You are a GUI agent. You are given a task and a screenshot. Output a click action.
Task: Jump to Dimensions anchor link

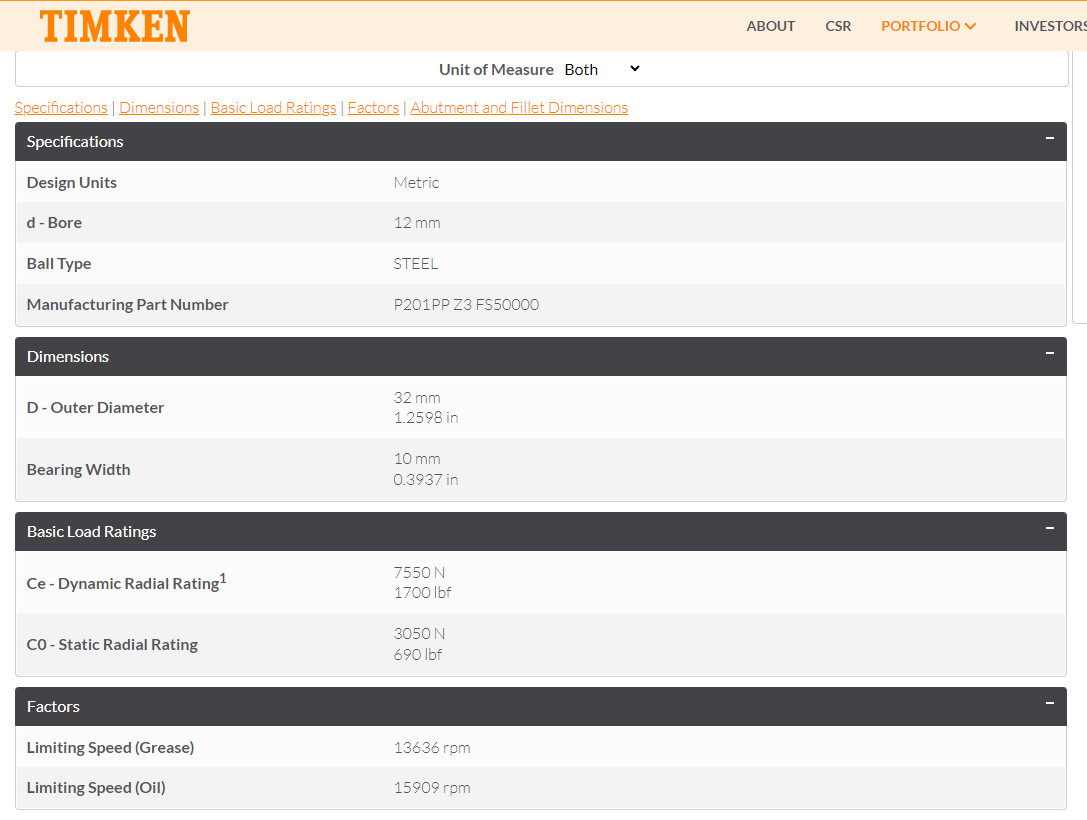tap(159, 107)
